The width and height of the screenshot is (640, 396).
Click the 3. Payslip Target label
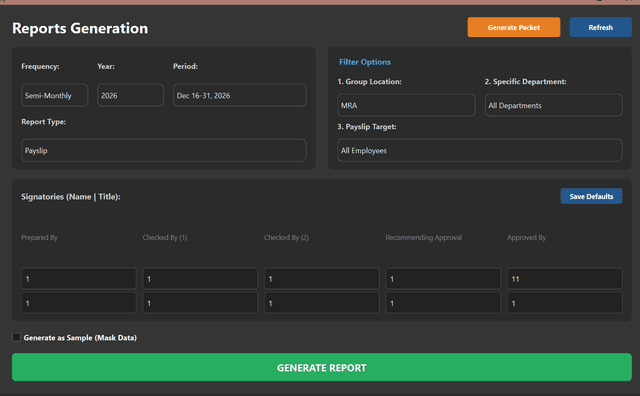pos(367,127)
